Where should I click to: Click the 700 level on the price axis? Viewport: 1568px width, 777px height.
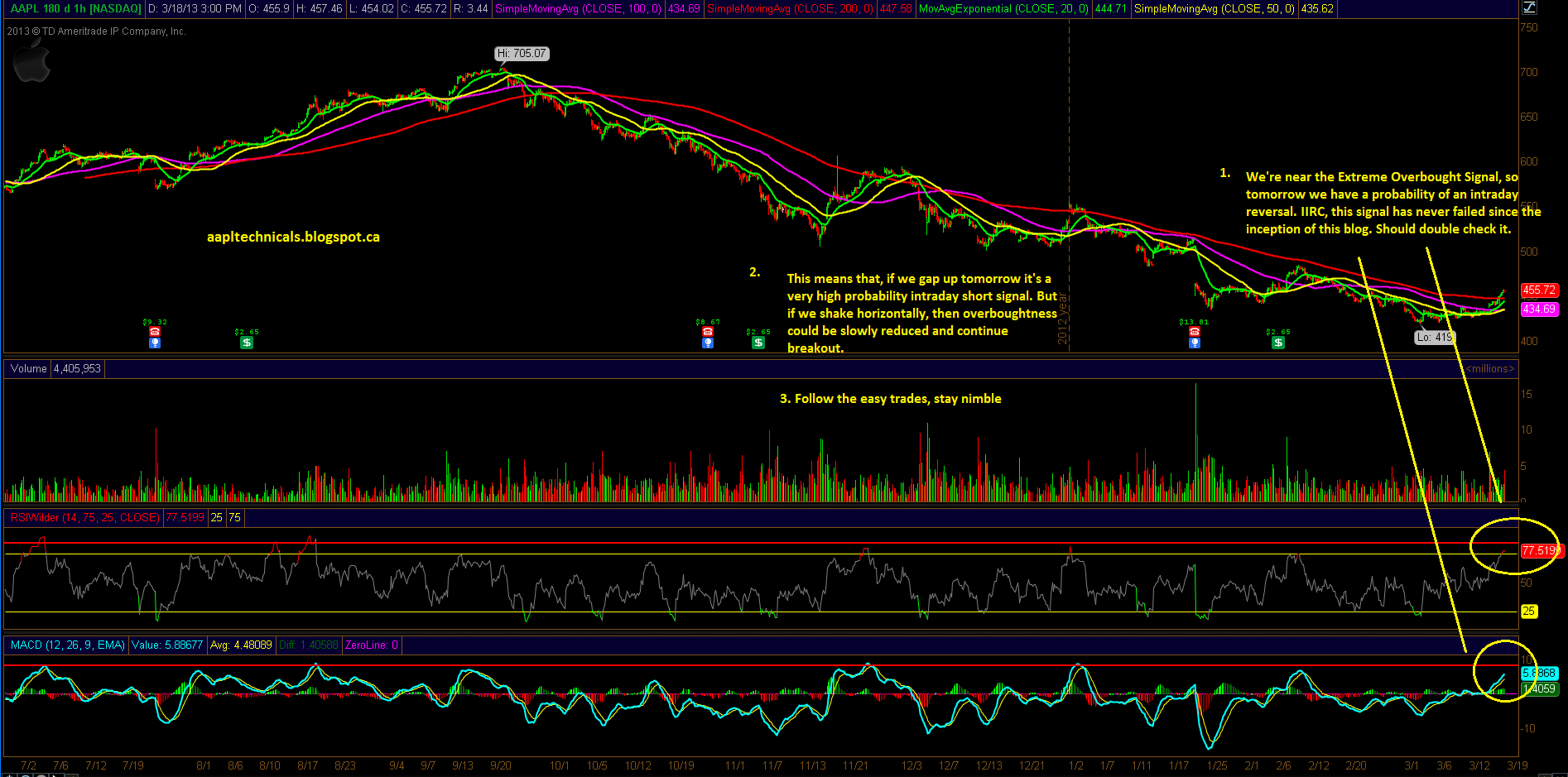tap(1529, 72)
